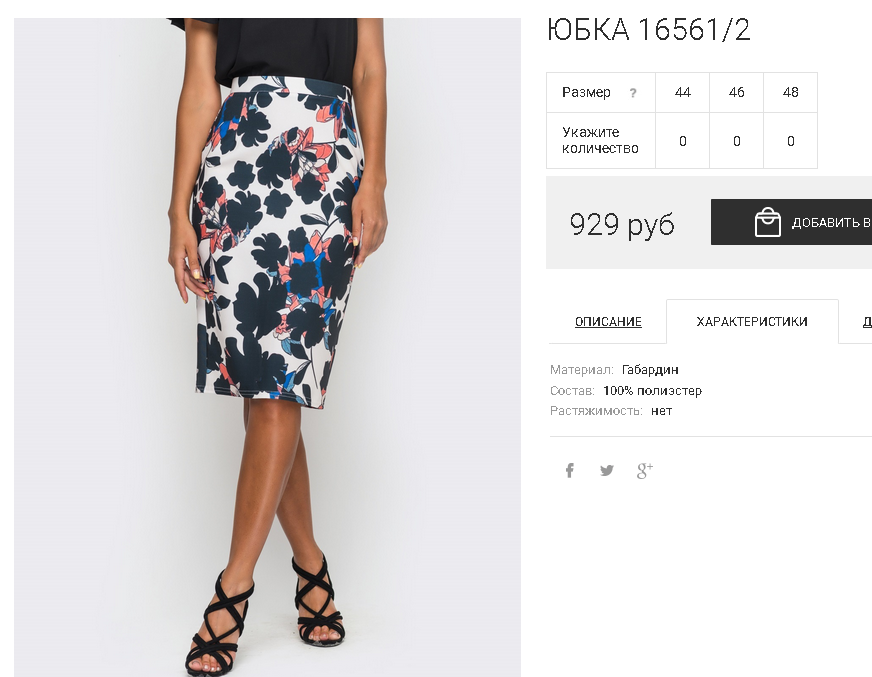Click the skirt product photo
This screenshot has height=677, width=872.
tap(267, 347)
